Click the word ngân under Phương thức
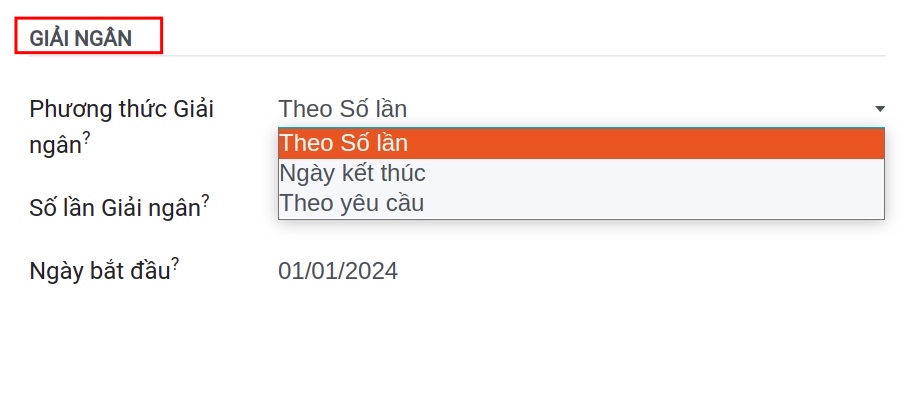The image size is (902, 412). (x=55, y=146)
